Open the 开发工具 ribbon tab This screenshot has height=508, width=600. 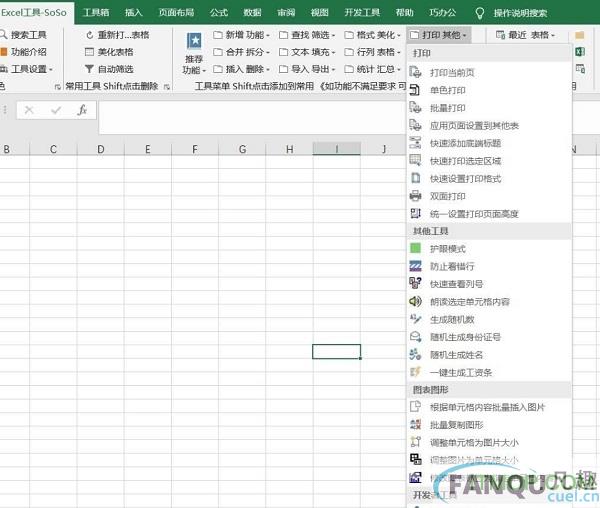coord(362,13)
